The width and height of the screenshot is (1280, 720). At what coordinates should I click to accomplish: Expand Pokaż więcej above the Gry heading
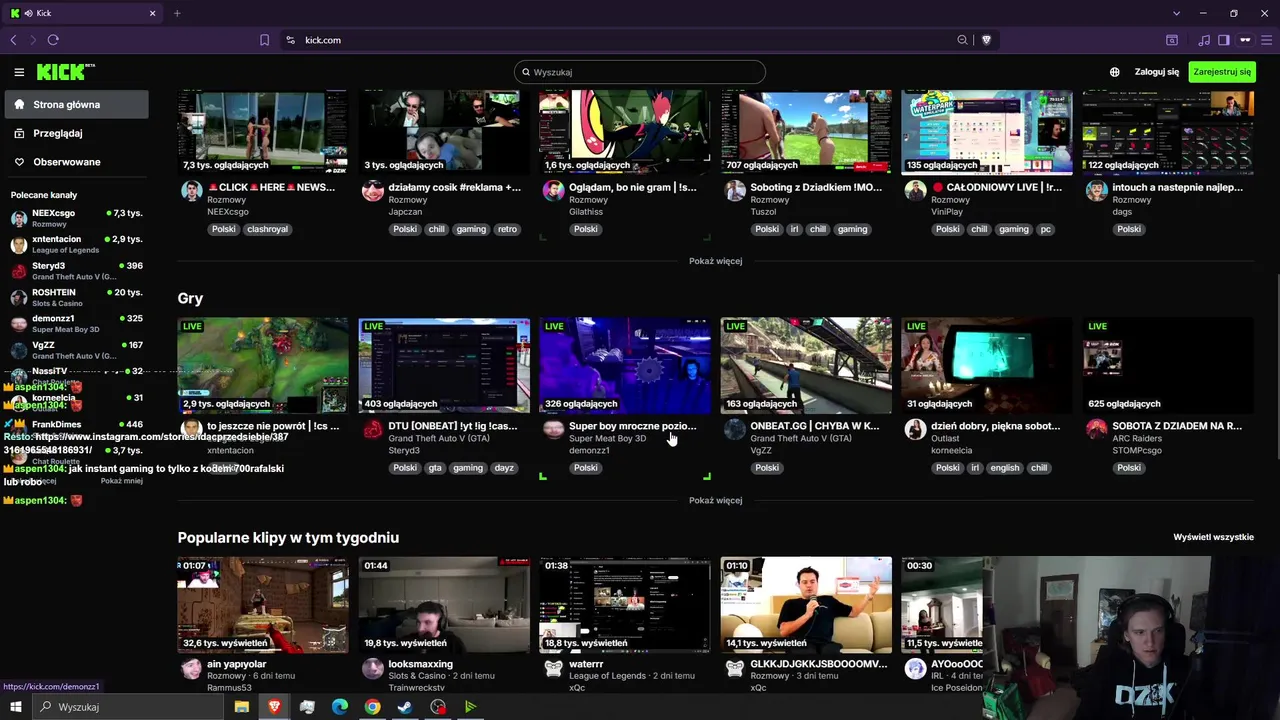(x=715, y=261)
